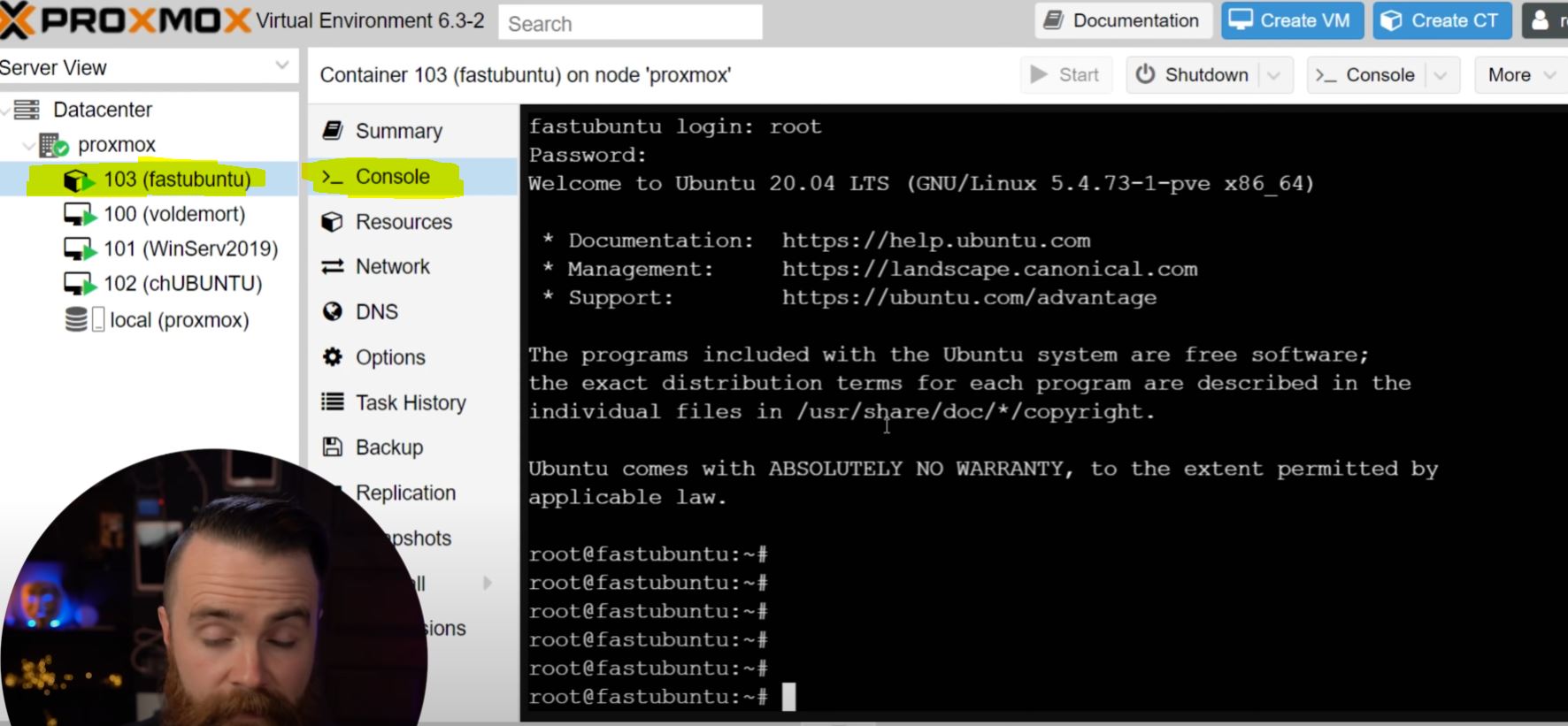
Task: Open the Resources tab
Action: pyautogui.click(x=412, y=222)
